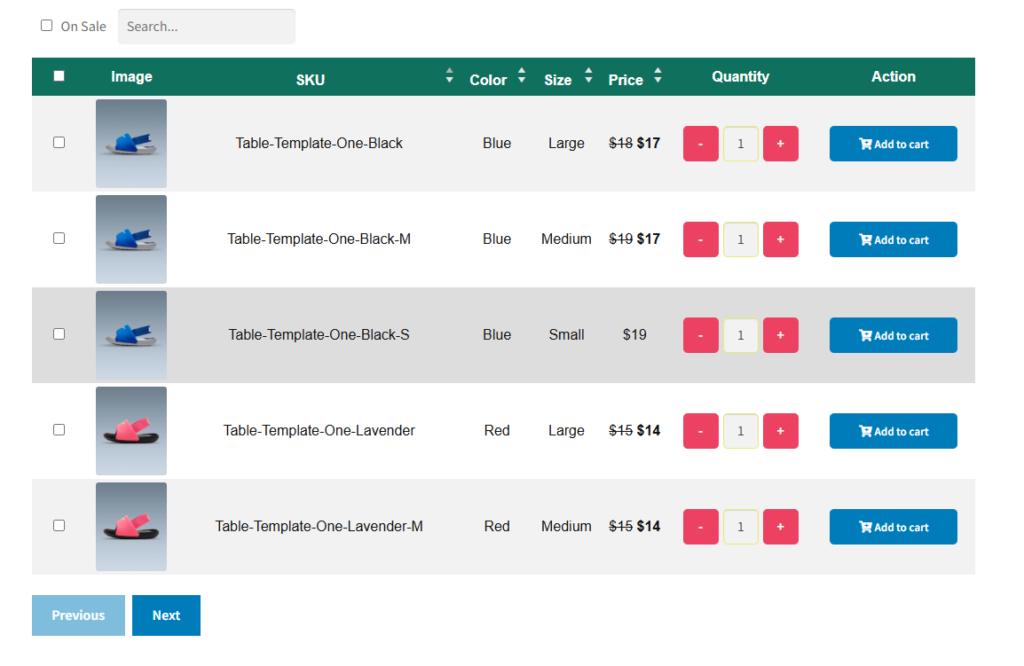The width and height of the screenshot is (1024, 666).
Task: Click the cart icon on the first Add to cart button
Action: pos(866,143)
